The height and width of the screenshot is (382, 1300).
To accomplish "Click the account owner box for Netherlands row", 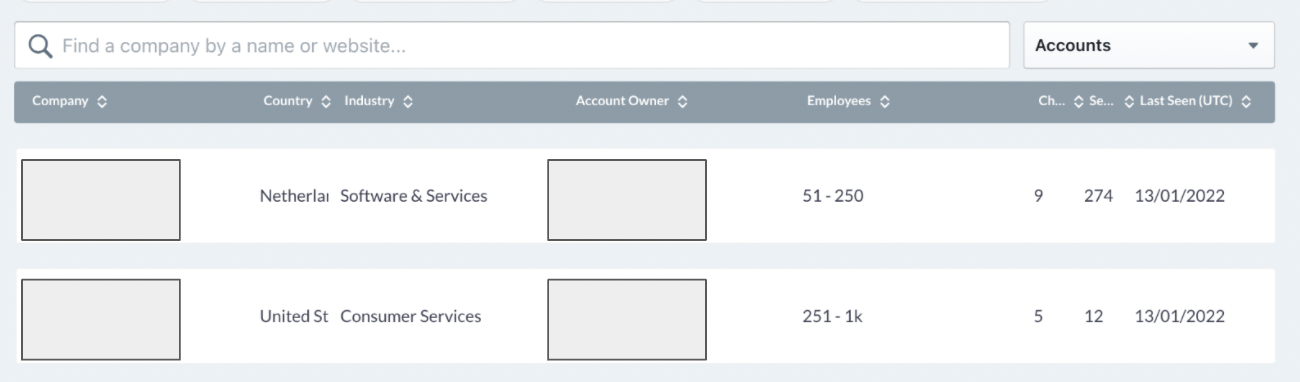I will coord(627,200).
